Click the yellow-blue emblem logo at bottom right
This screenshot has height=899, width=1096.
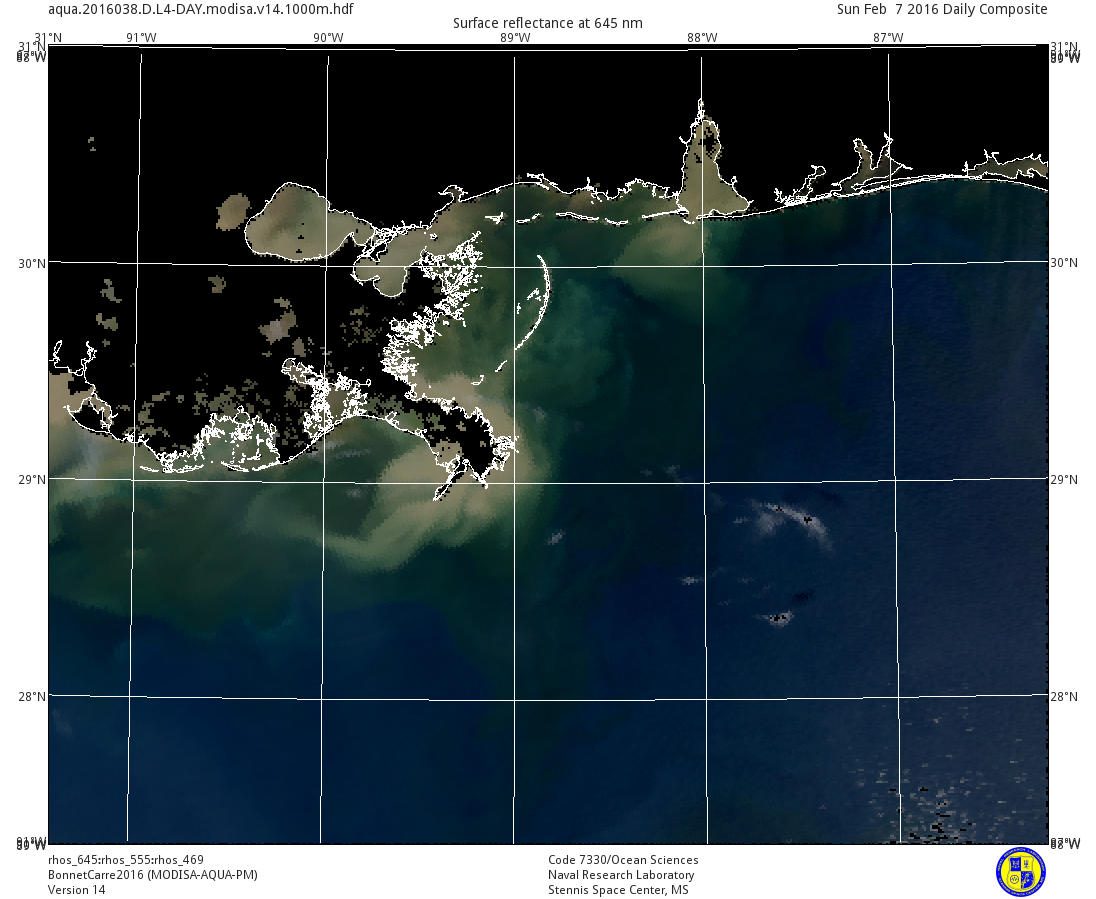coord(1020,871)
